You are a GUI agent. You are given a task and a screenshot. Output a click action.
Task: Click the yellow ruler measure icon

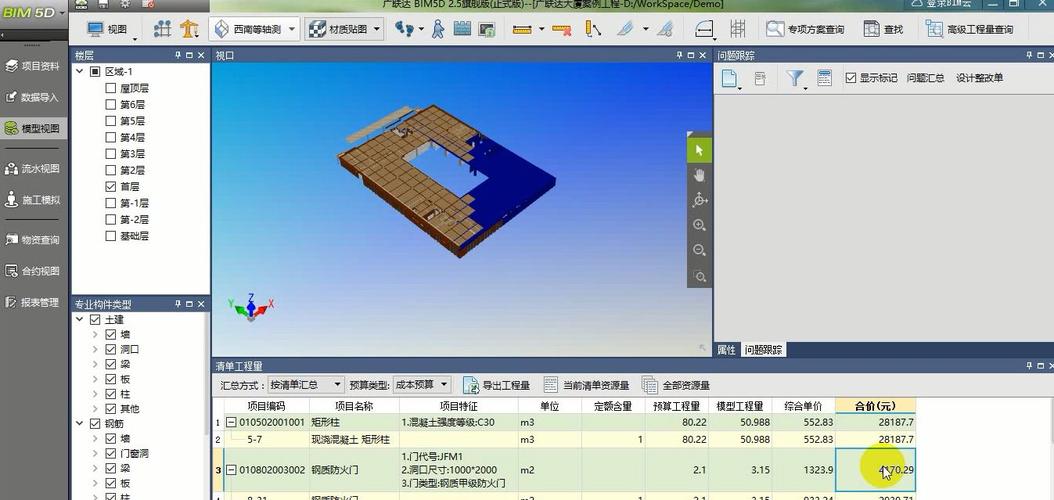coord(522,29)
